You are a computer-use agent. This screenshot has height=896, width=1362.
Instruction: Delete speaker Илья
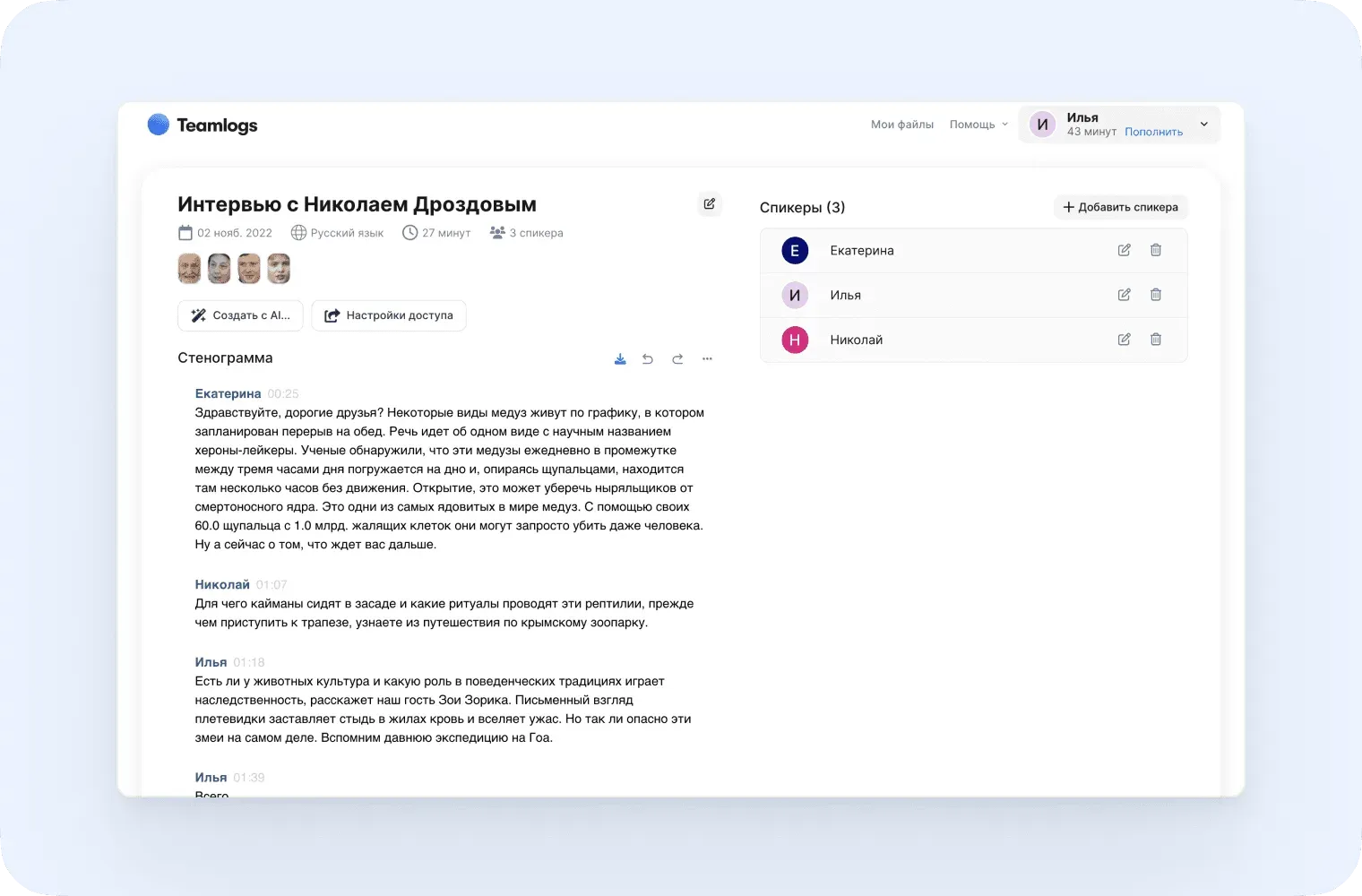coord(1156,295)
